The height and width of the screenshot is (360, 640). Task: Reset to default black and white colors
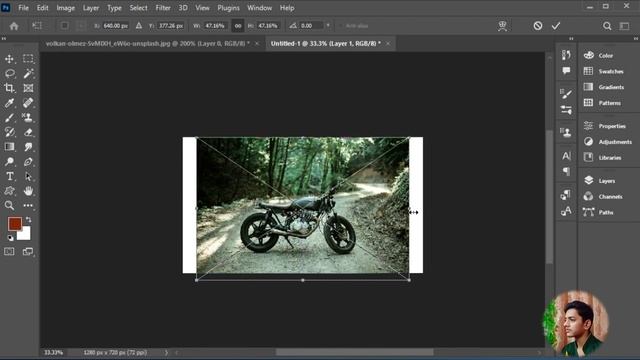click(x=10, y=238)
